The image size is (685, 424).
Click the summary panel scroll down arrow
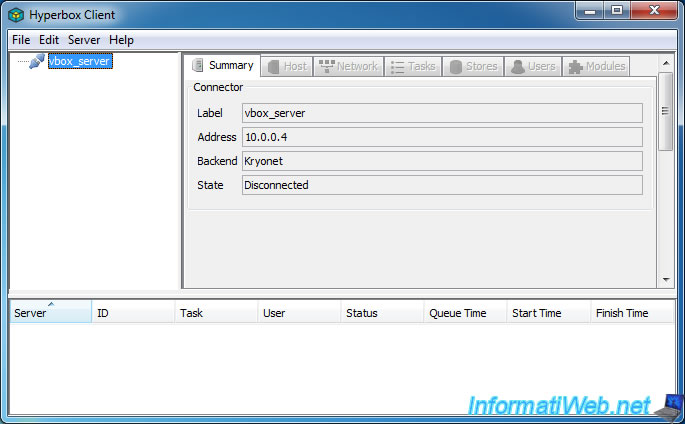[665, 280]
